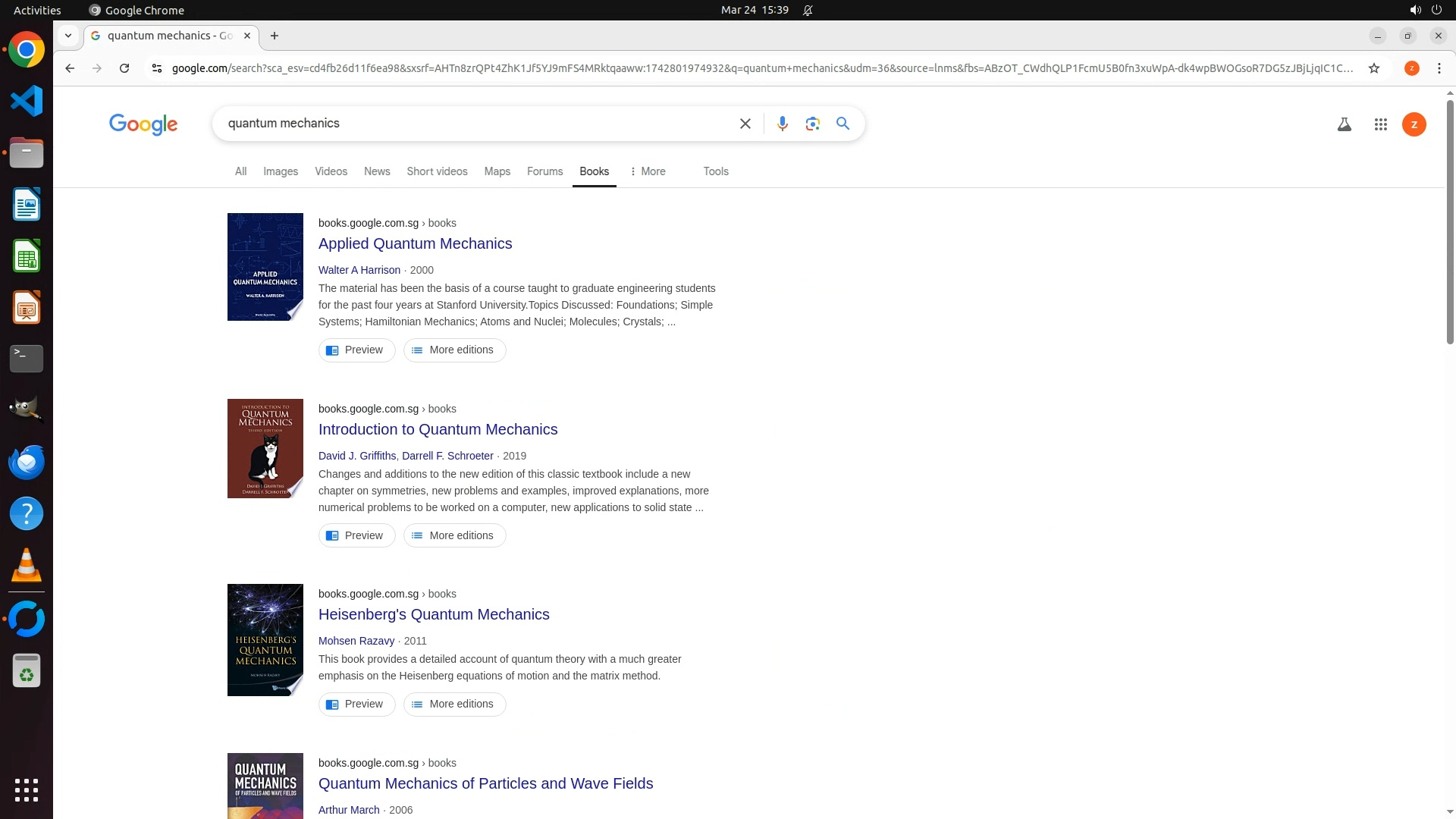Click the voice search microphone icon
1456x819 pixels.
coord(782,124)
